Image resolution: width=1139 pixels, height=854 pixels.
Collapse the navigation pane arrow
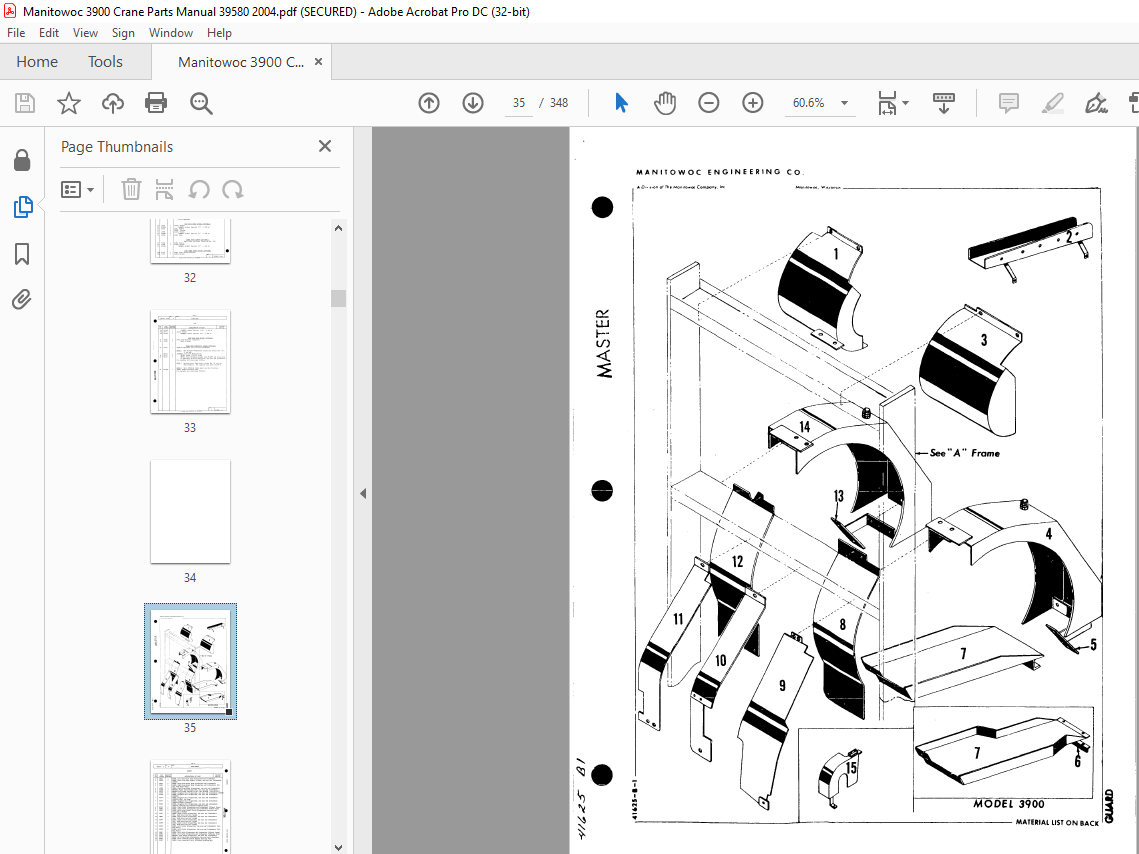pos(362,494)
